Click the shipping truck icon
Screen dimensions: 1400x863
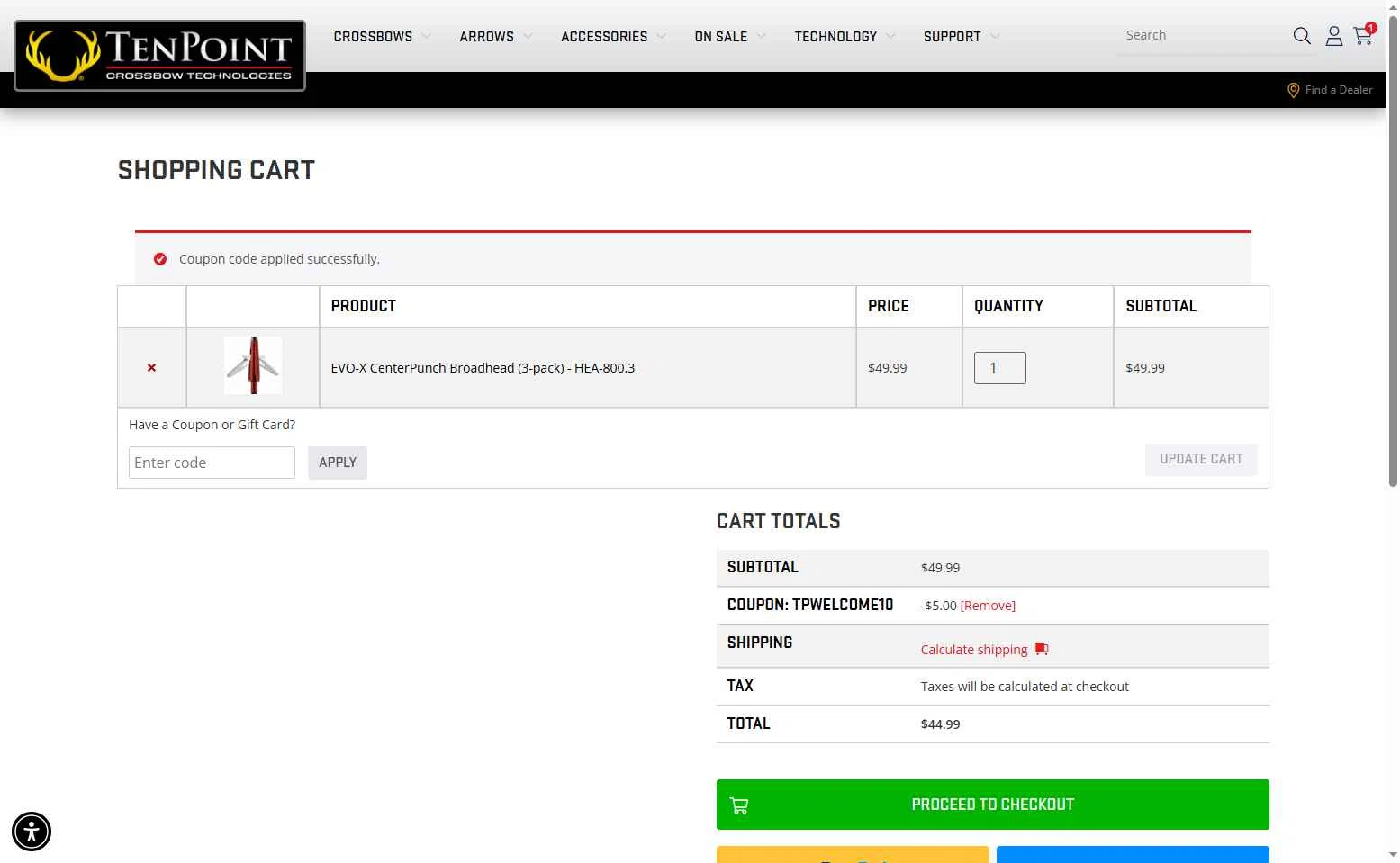(x=1042, y=649)
